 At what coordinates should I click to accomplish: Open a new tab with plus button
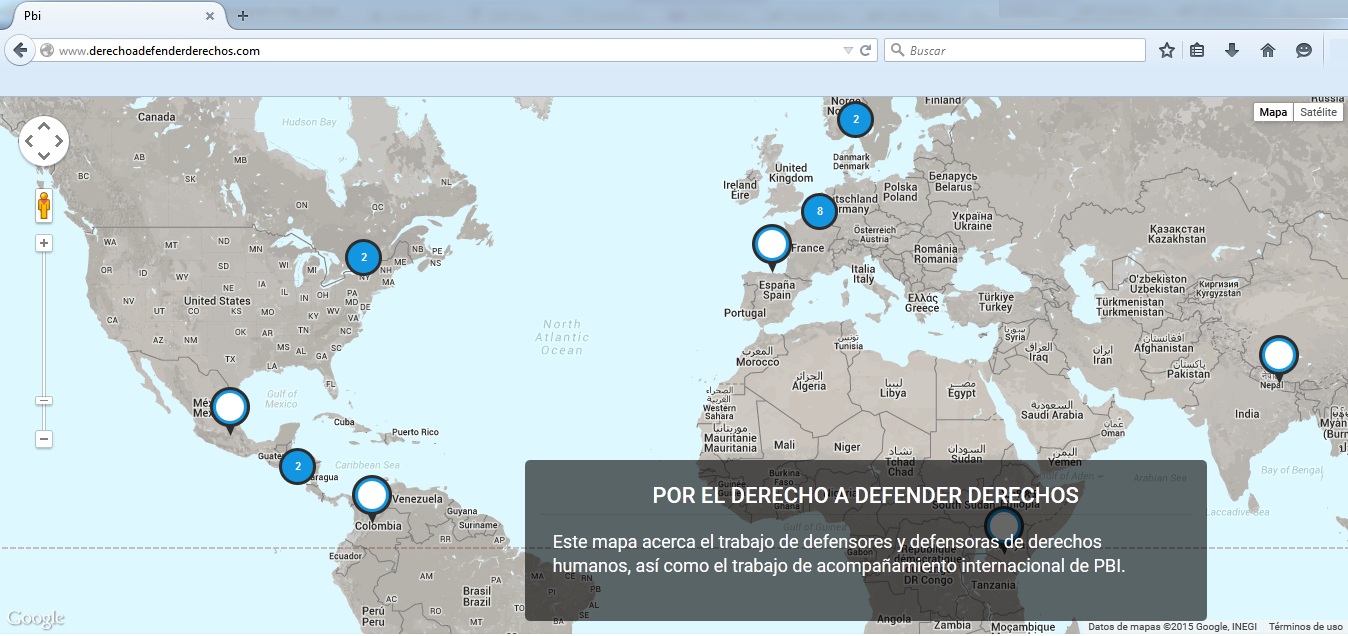(x=243, y=16)
